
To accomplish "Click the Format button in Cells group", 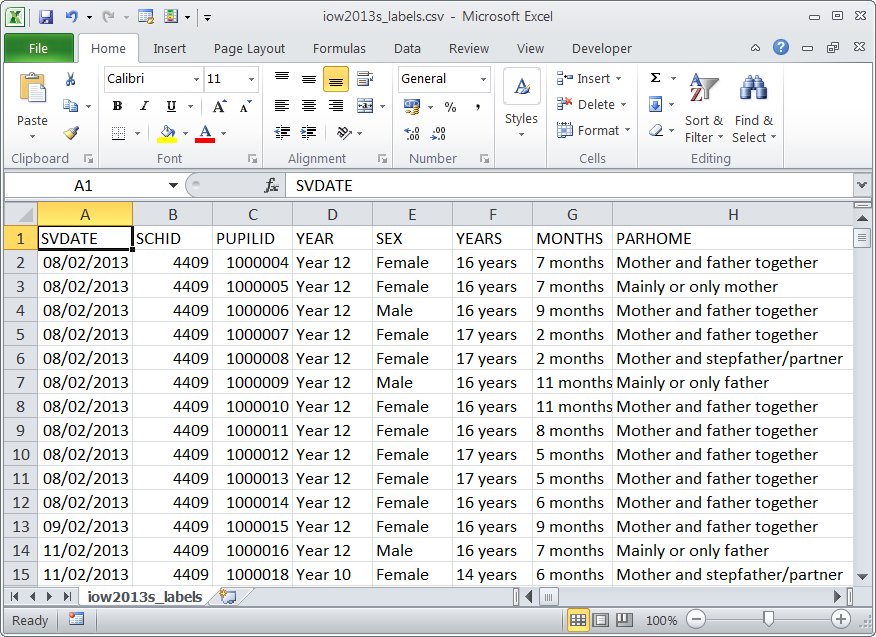I will pyautogui.click(x=594, y=130).
